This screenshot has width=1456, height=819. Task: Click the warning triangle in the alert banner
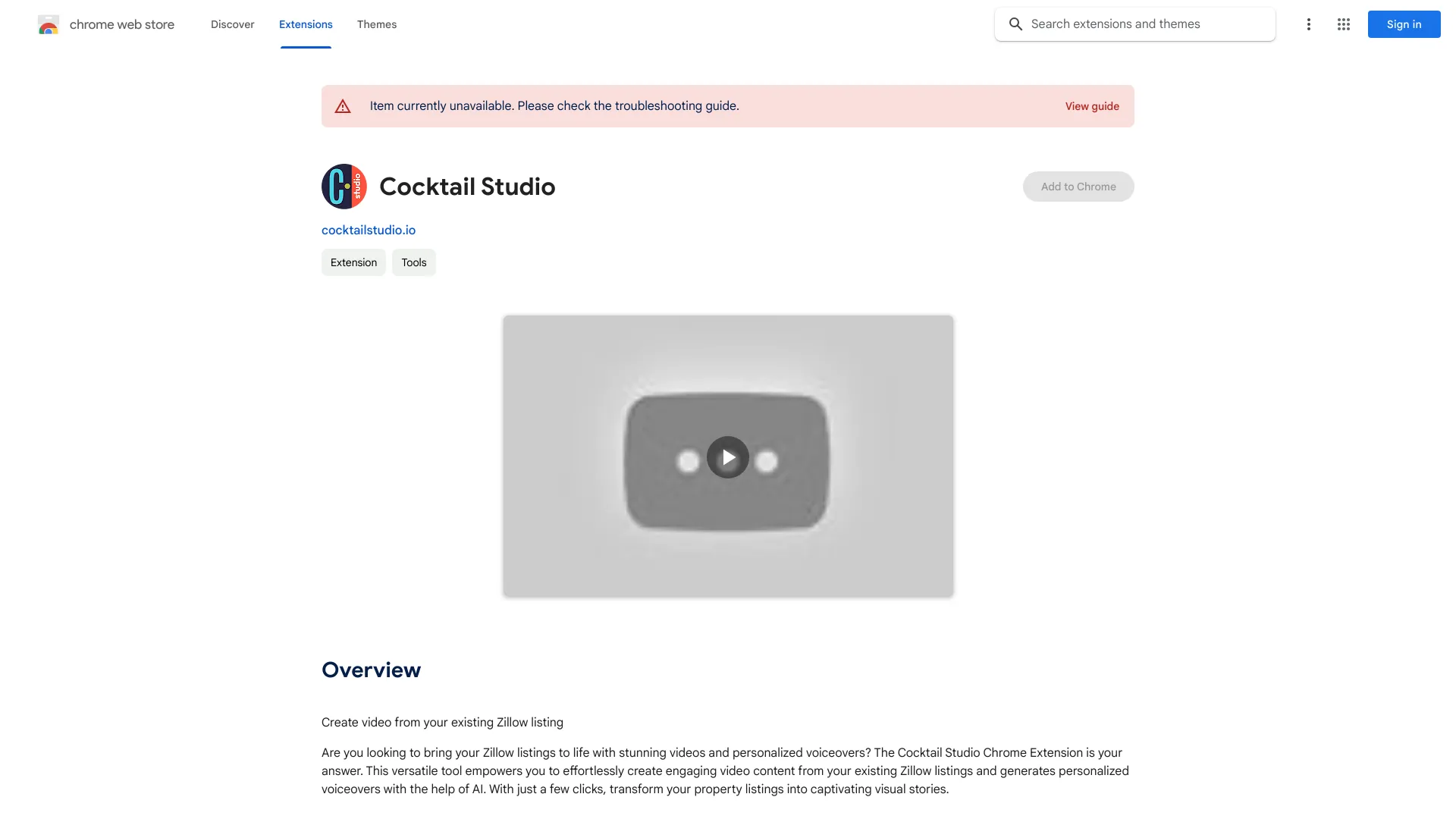(343, 106)
